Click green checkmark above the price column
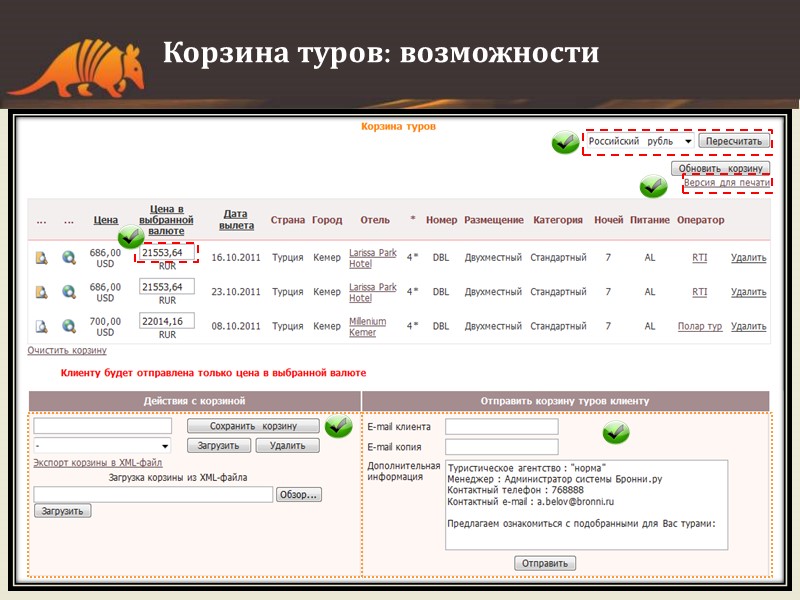Viewport: 800px width, 600px height. click(133, 237)
